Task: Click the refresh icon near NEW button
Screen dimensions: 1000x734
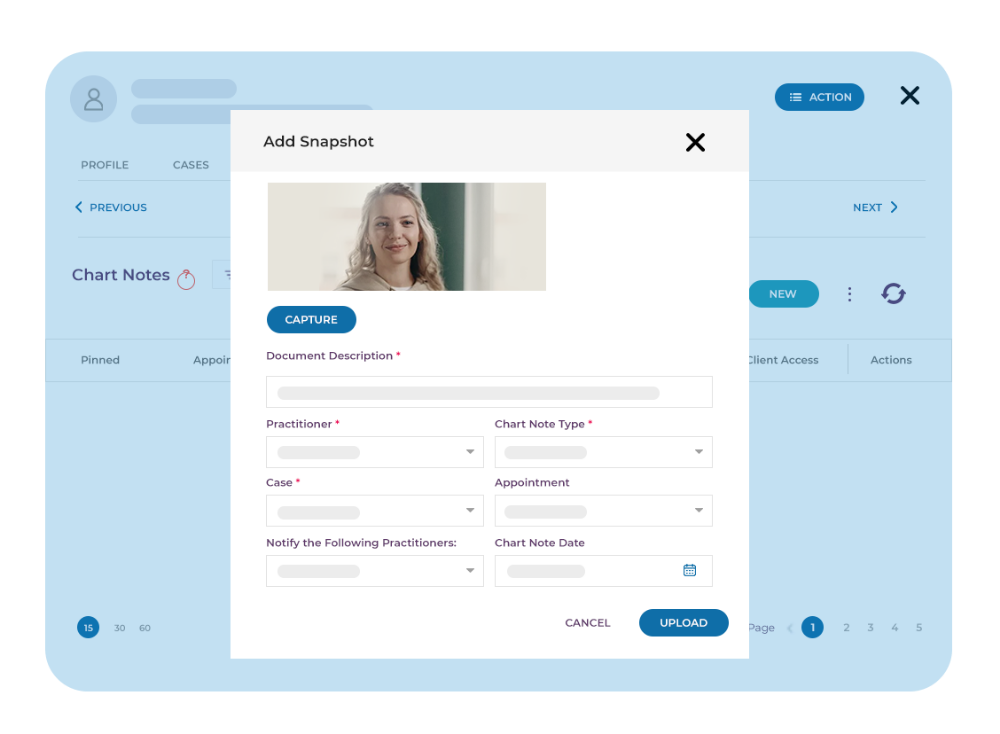Action: 892,293
